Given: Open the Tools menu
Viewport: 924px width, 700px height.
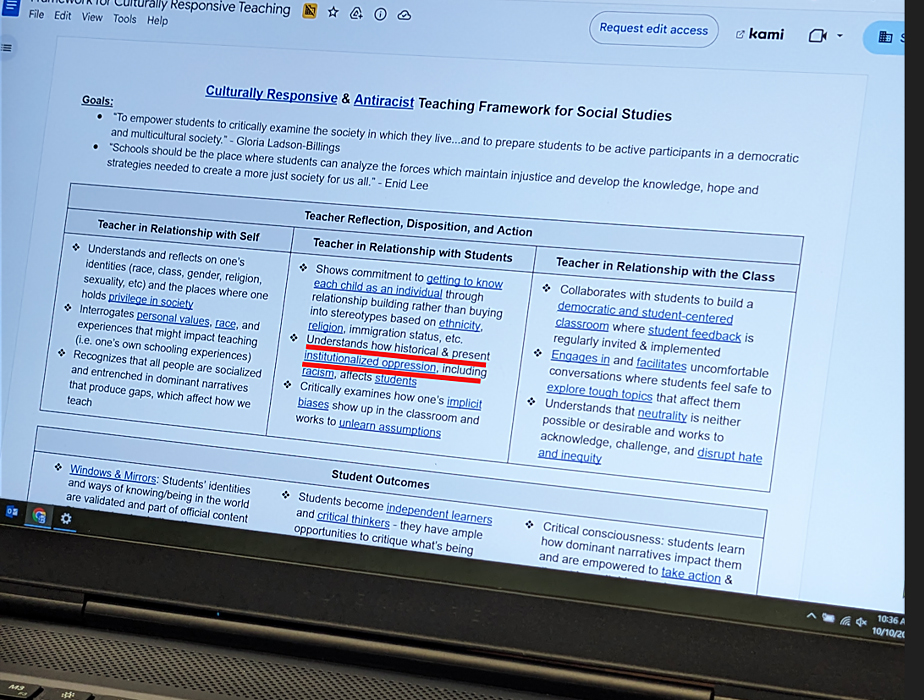Looking at the screenshot, I should 125,19.
